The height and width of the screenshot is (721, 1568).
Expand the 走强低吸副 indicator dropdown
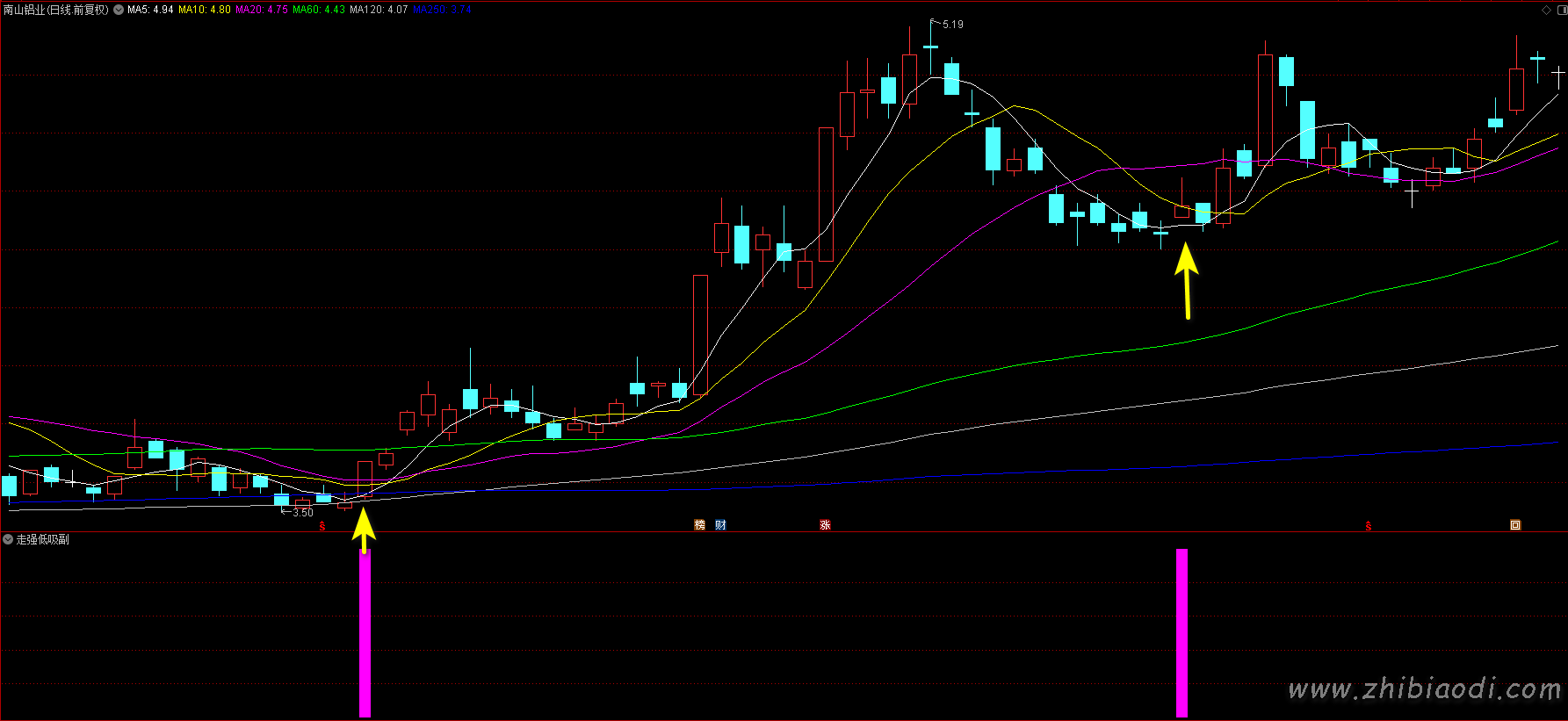point(8,539)
